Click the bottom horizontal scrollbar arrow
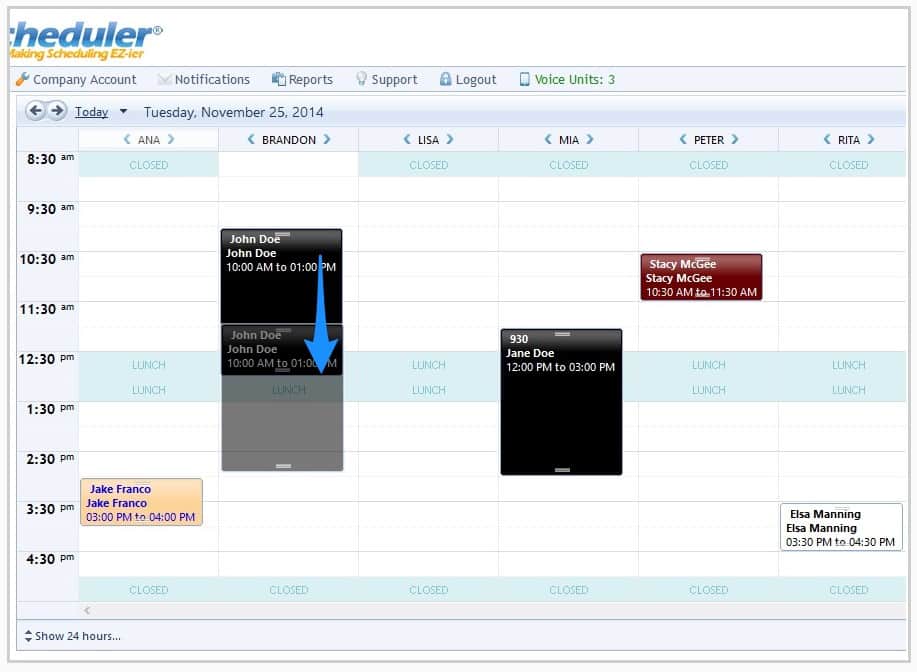The width and height of the screenshot is (917, 672). point(87,610)
